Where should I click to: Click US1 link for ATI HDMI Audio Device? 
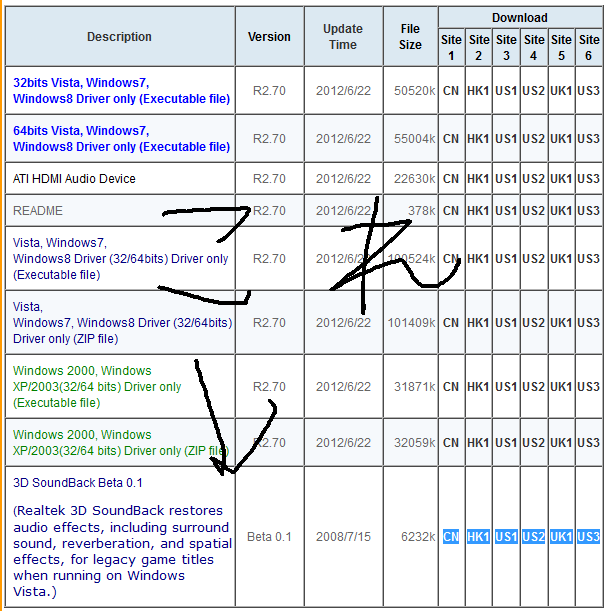[506, 178]
